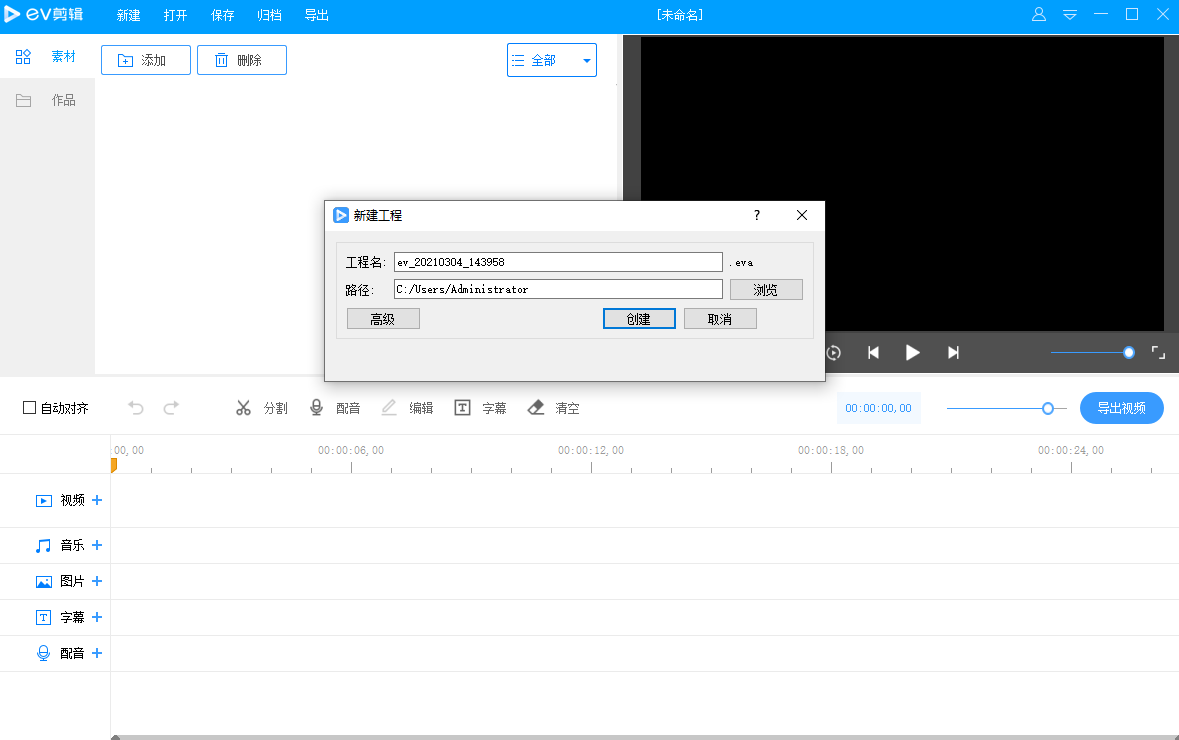Click the 清空 eraser tool
Viewport: 1179px width, 740px height.
pos(553,408)
